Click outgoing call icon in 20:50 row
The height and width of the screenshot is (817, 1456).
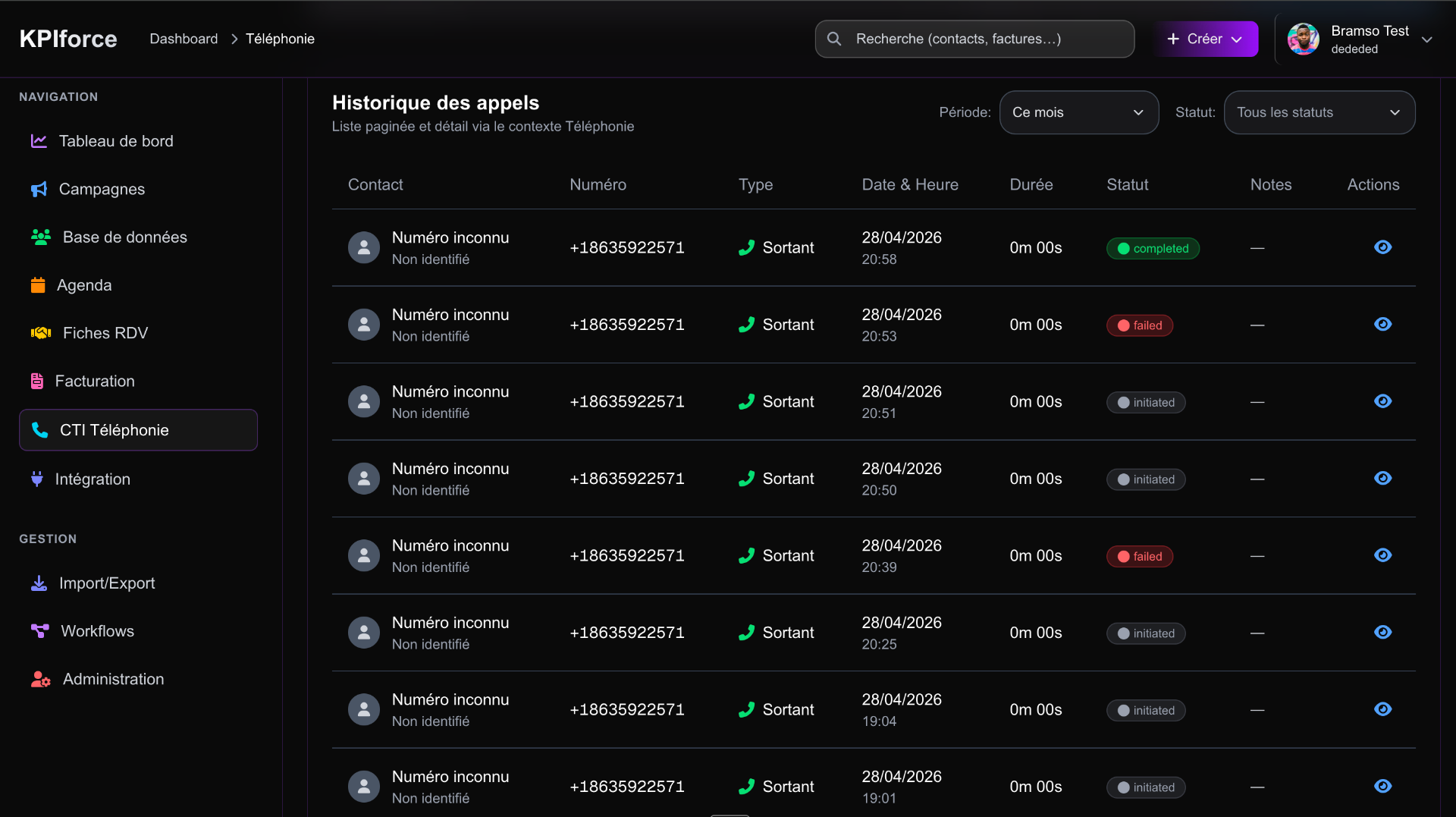pos(746,479)
